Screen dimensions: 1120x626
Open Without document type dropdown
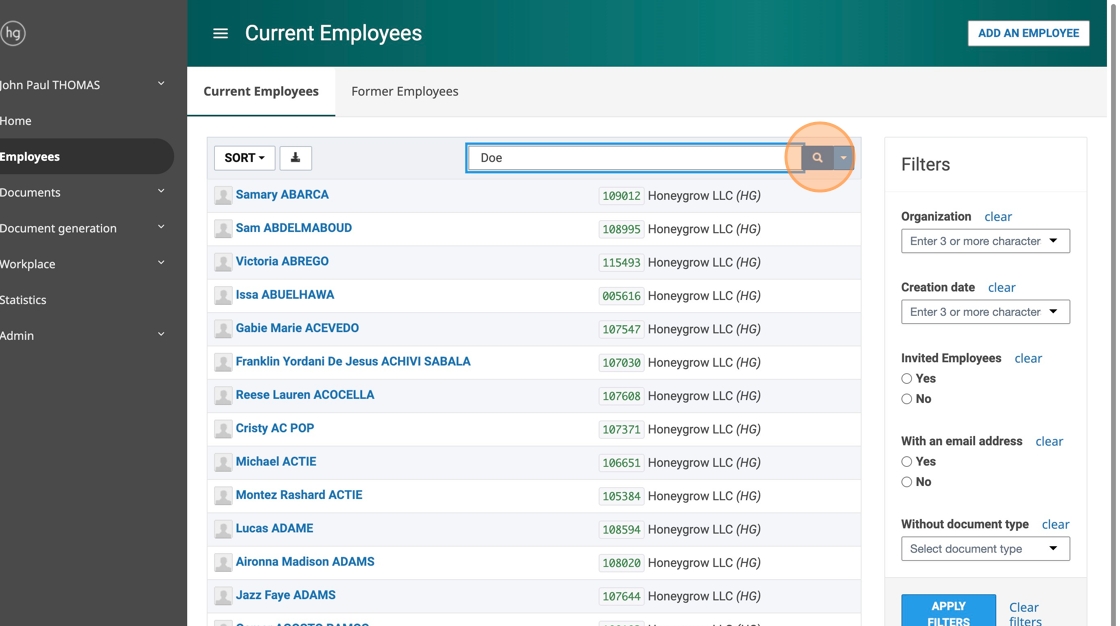(x=985, y=549)
